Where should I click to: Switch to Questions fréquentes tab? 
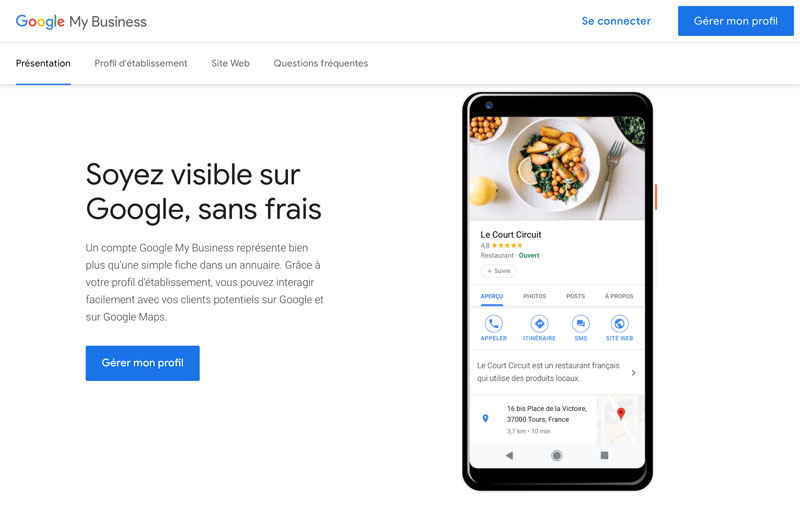point(320,63)
